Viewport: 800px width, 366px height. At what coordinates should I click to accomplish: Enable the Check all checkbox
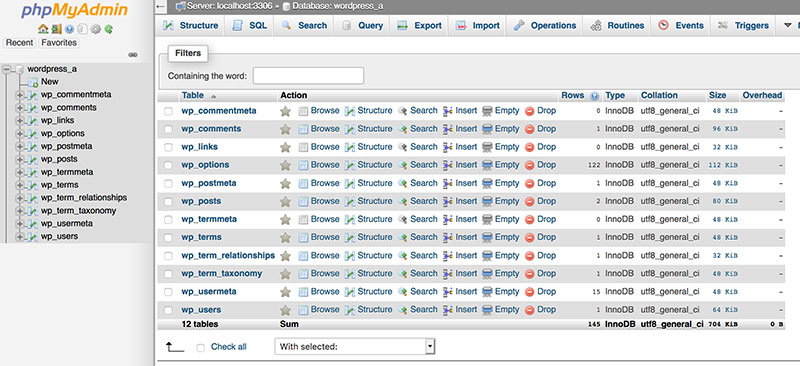click(201, 348)
